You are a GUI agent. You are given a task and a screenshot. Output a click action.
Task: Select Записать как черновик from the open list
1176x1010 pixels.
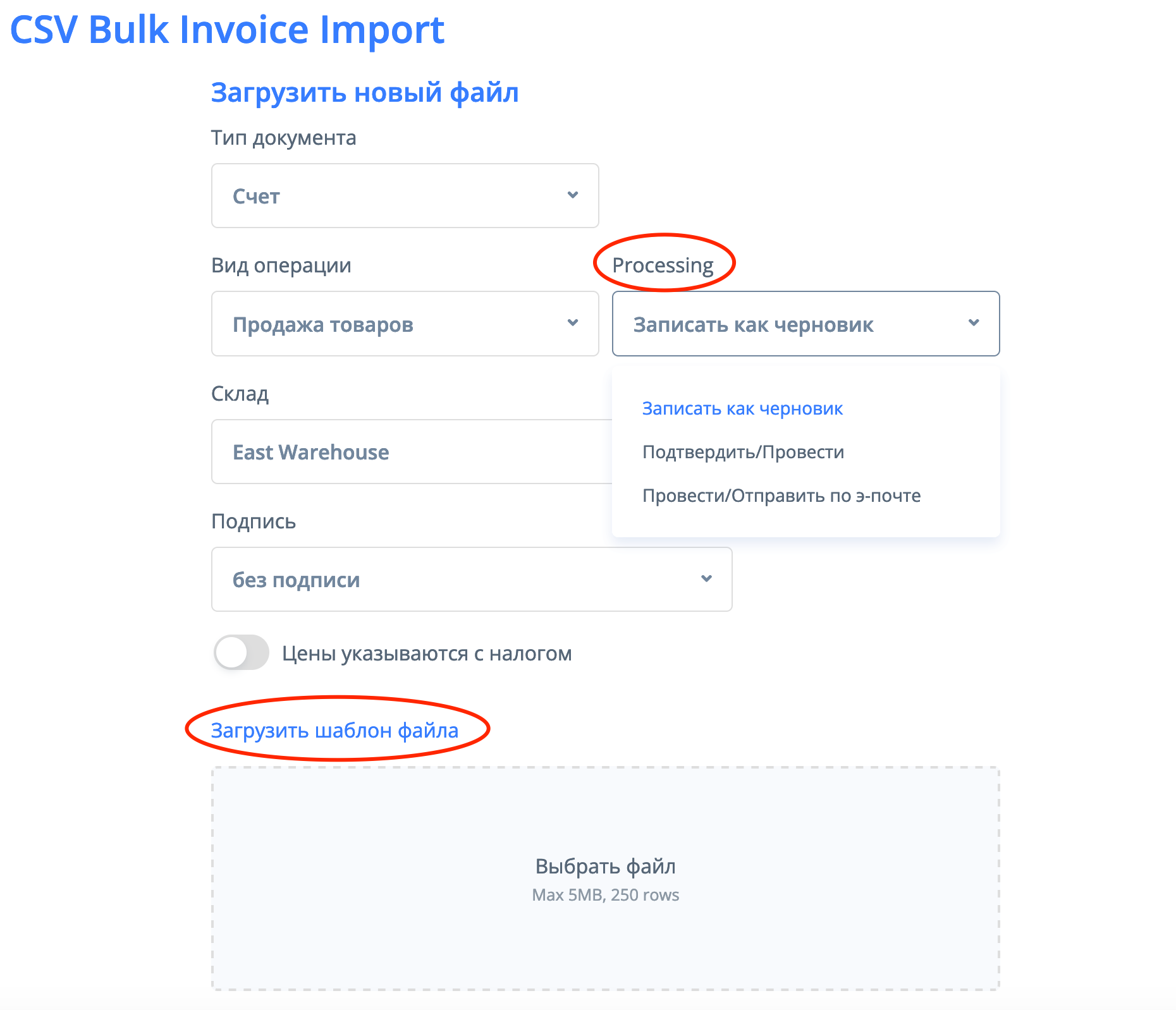point(742,409)
